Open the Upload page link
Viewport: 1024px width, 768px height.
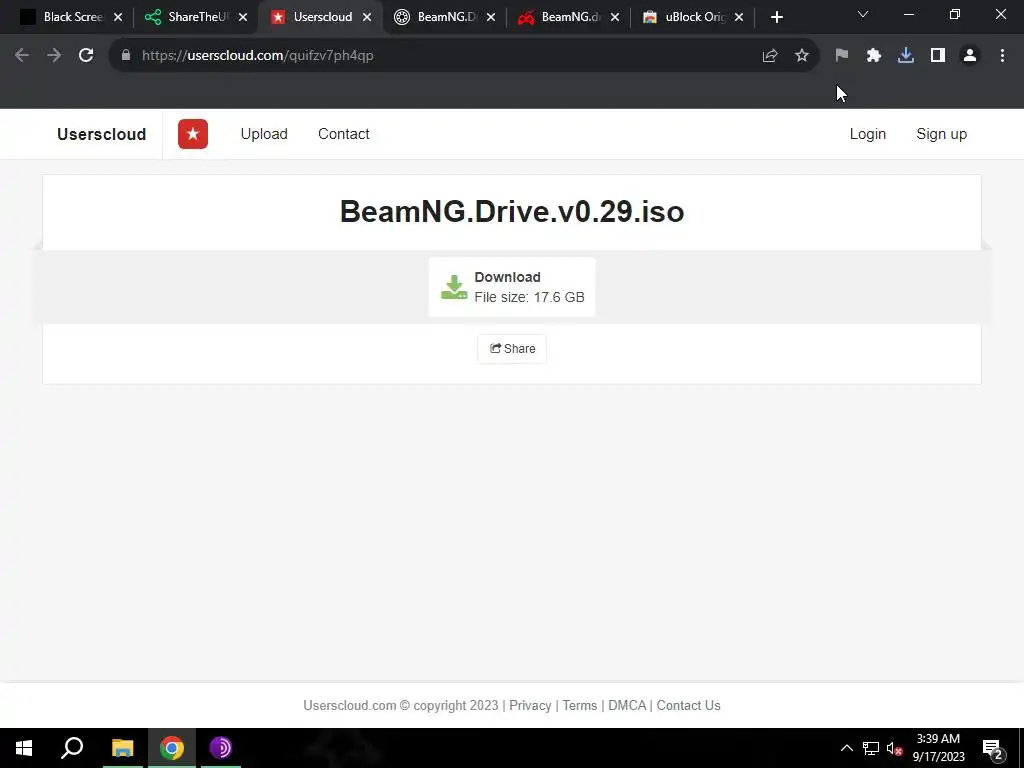(264, 134)
